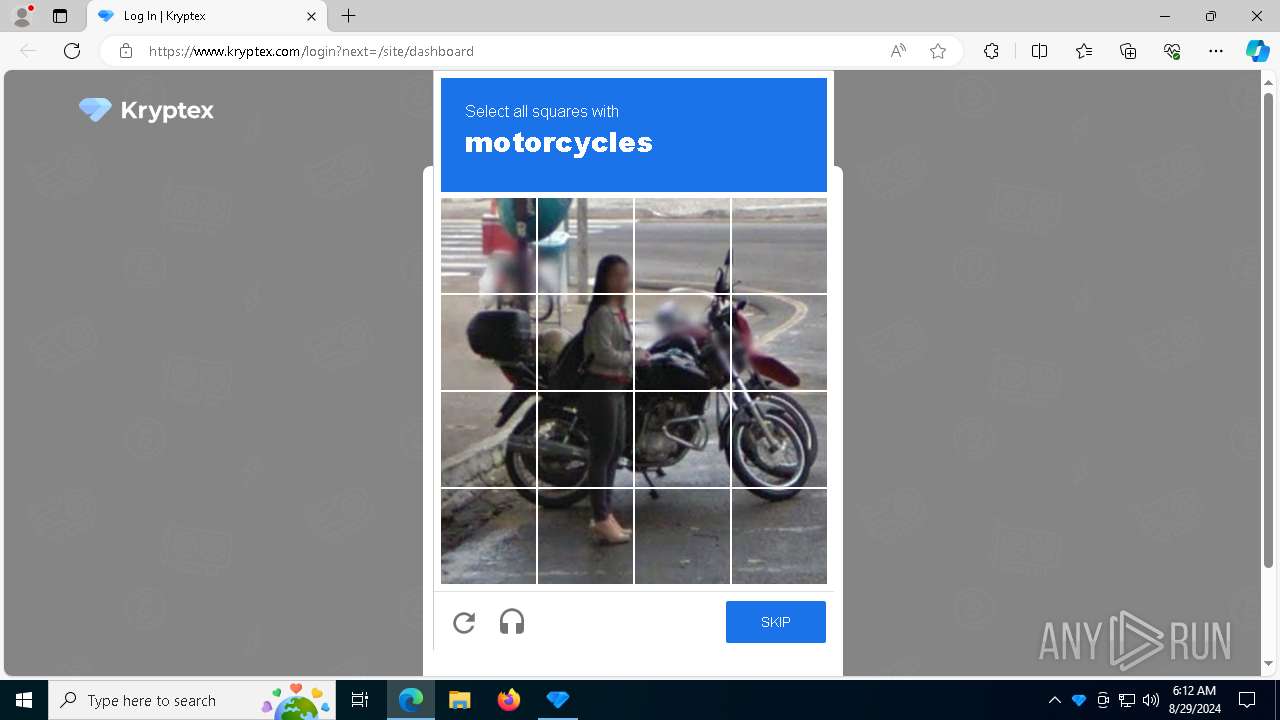Open the Copilot sidebar
This screenshot has width=1280, height=720.
(1257, 51)
